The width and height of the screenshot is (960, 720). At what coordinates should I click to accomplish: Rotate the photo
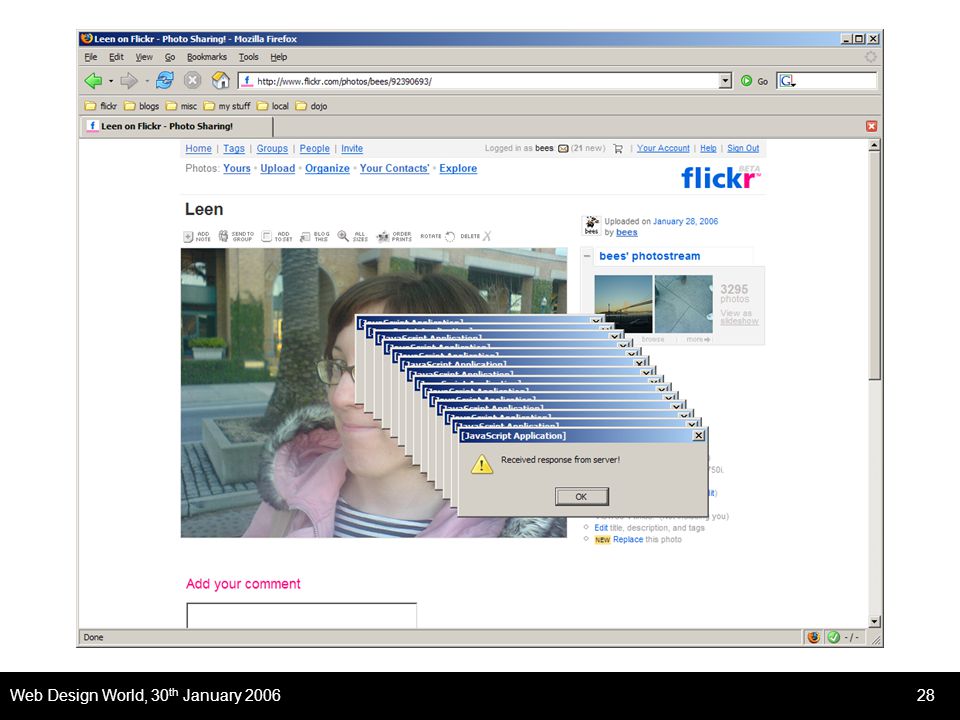pyautogui.click(x=438, y=236)
